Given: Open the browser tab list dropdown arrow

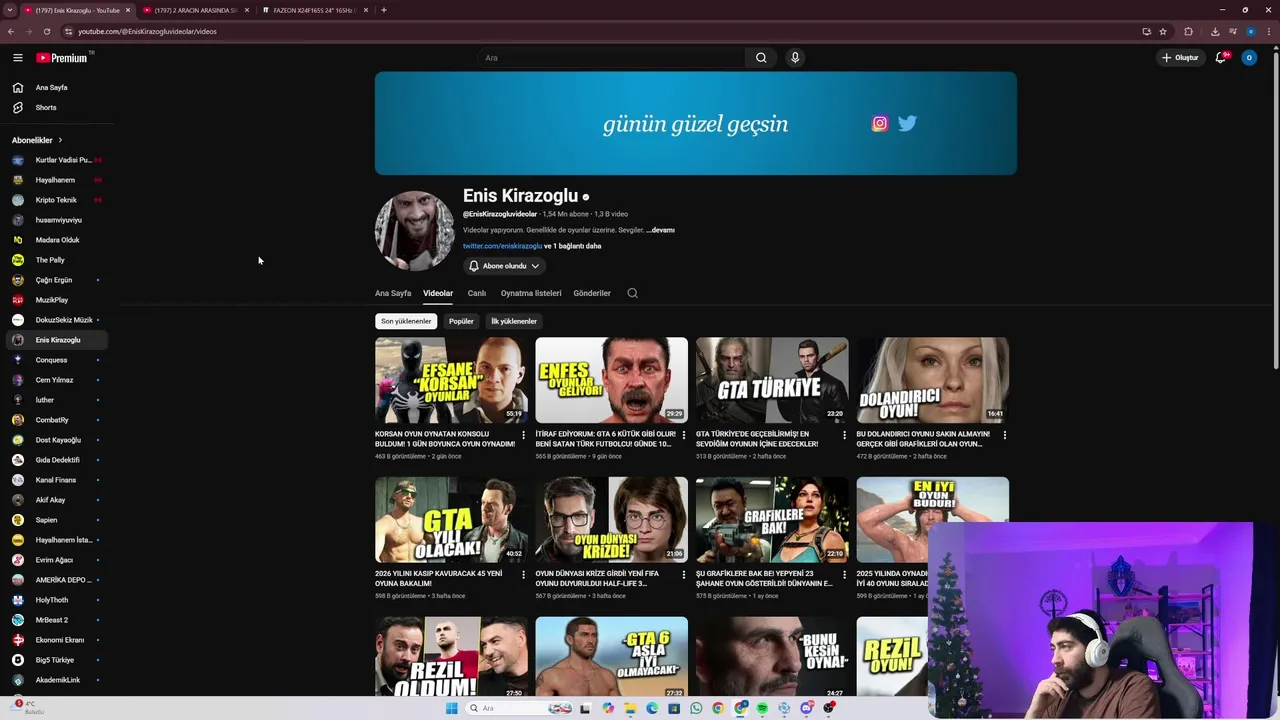Looking at the screenshot, I should [9, 10].
